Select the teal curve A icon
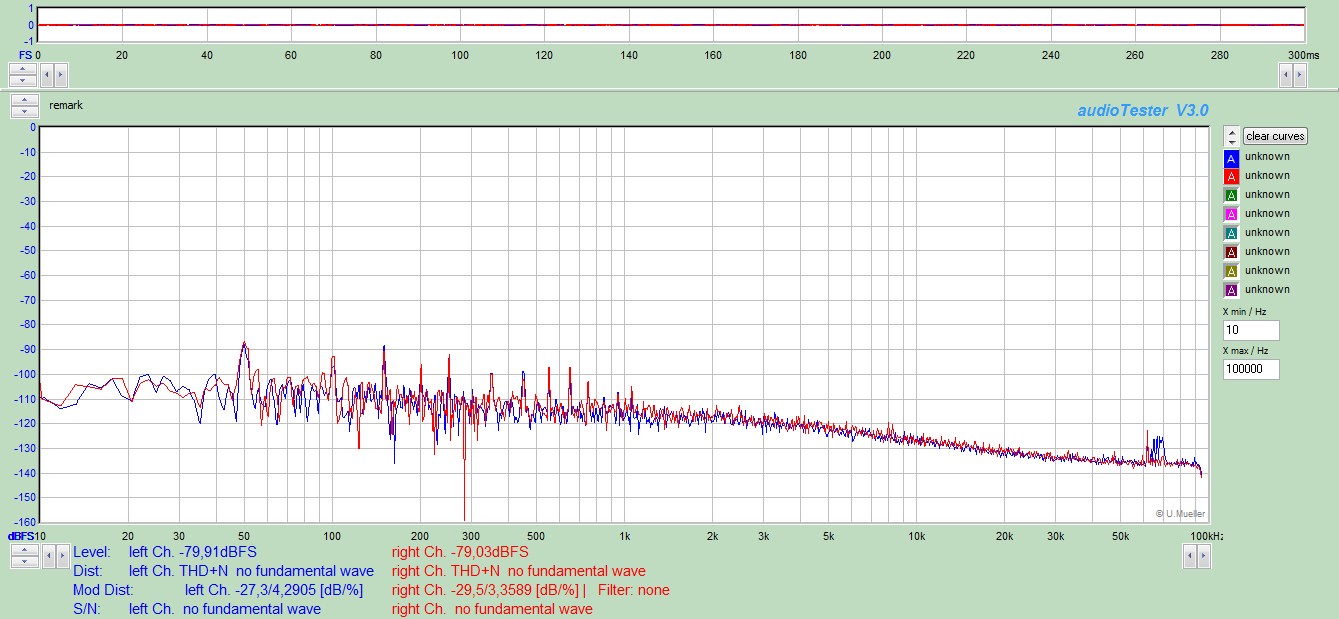Image resolution: width=1339 pixels, height=619 pixels. [1231, 234]
